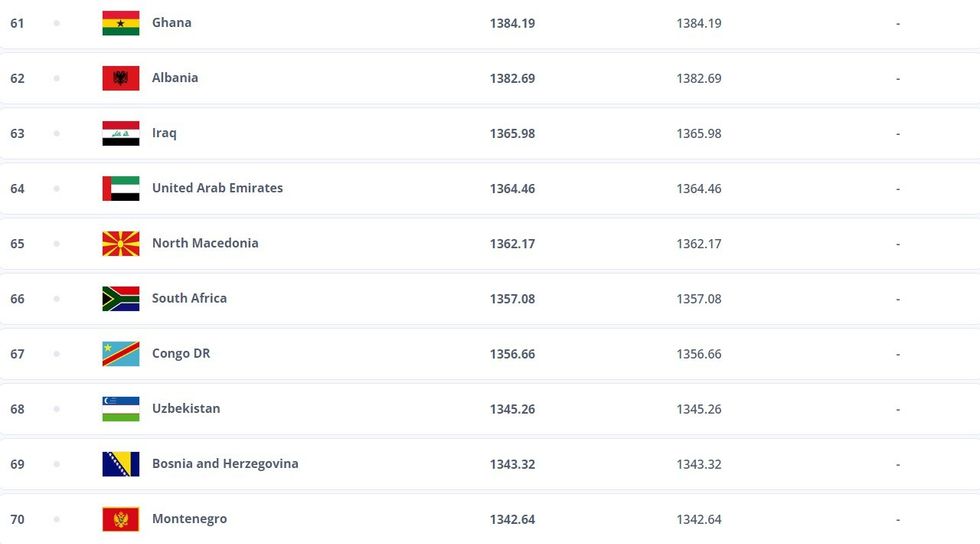Screen dimensions: 980x544
Task: Click the North Macedonia flag icon
Action: [121, 243]
